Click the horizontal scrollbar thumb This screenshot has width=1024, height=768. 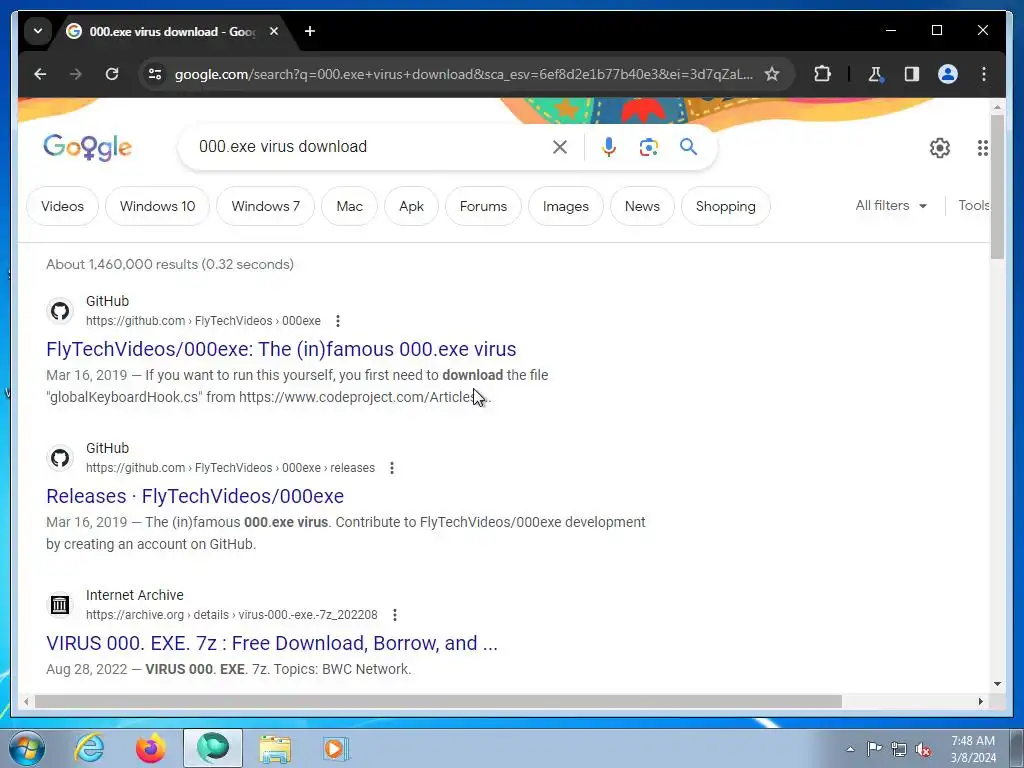(438, 701)
